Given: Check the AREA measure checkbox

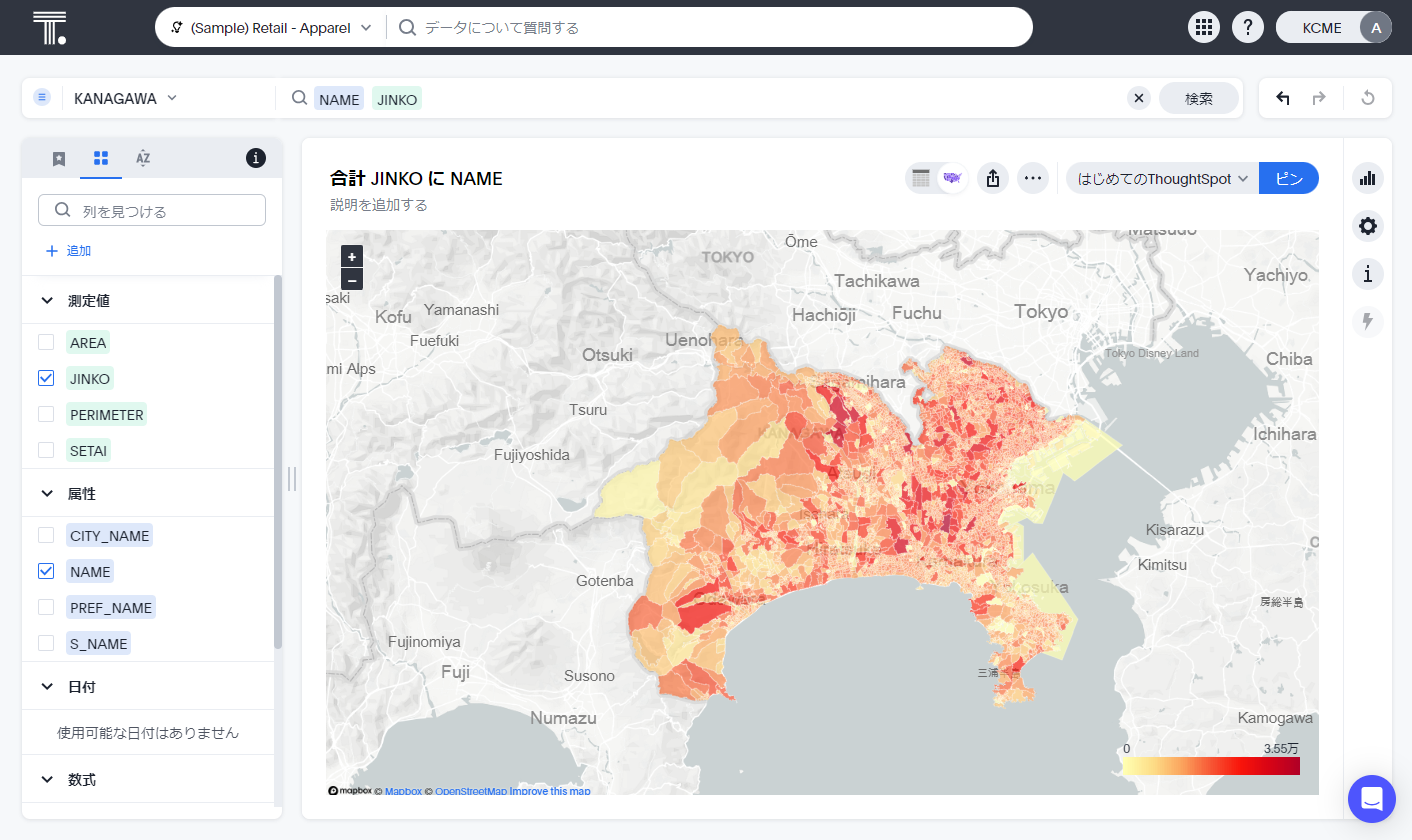Looking at the screenshot, I should tap(46, 343).
